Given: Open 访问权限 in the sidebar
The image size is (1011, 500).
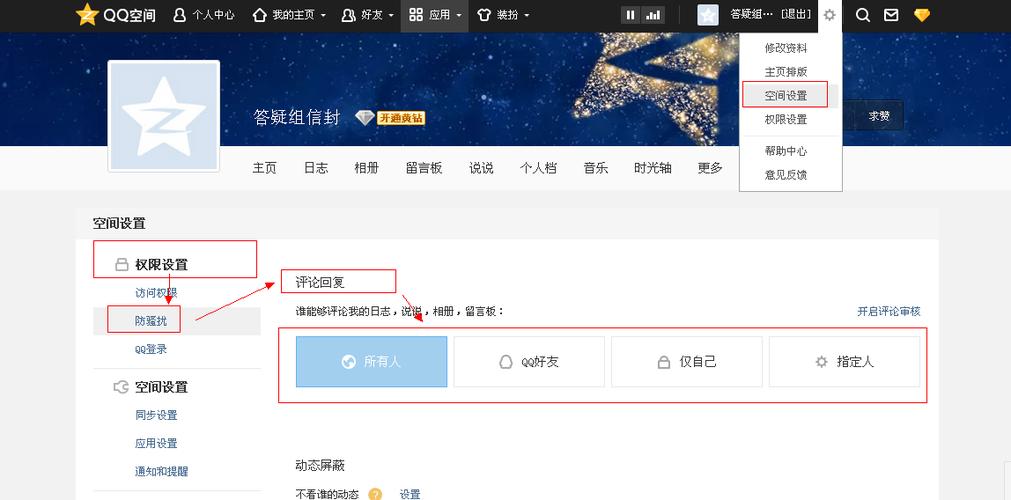Looking at the screenshot, I should click(x=156, y=293).
